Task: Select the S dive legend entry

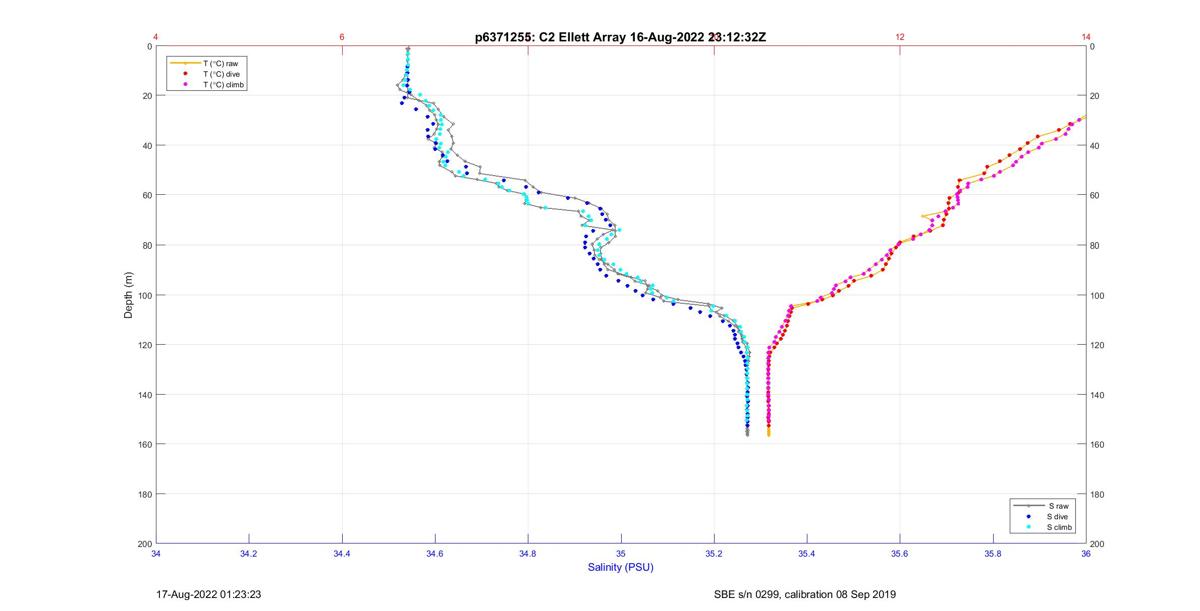Action: click(x=1058, y=516)
